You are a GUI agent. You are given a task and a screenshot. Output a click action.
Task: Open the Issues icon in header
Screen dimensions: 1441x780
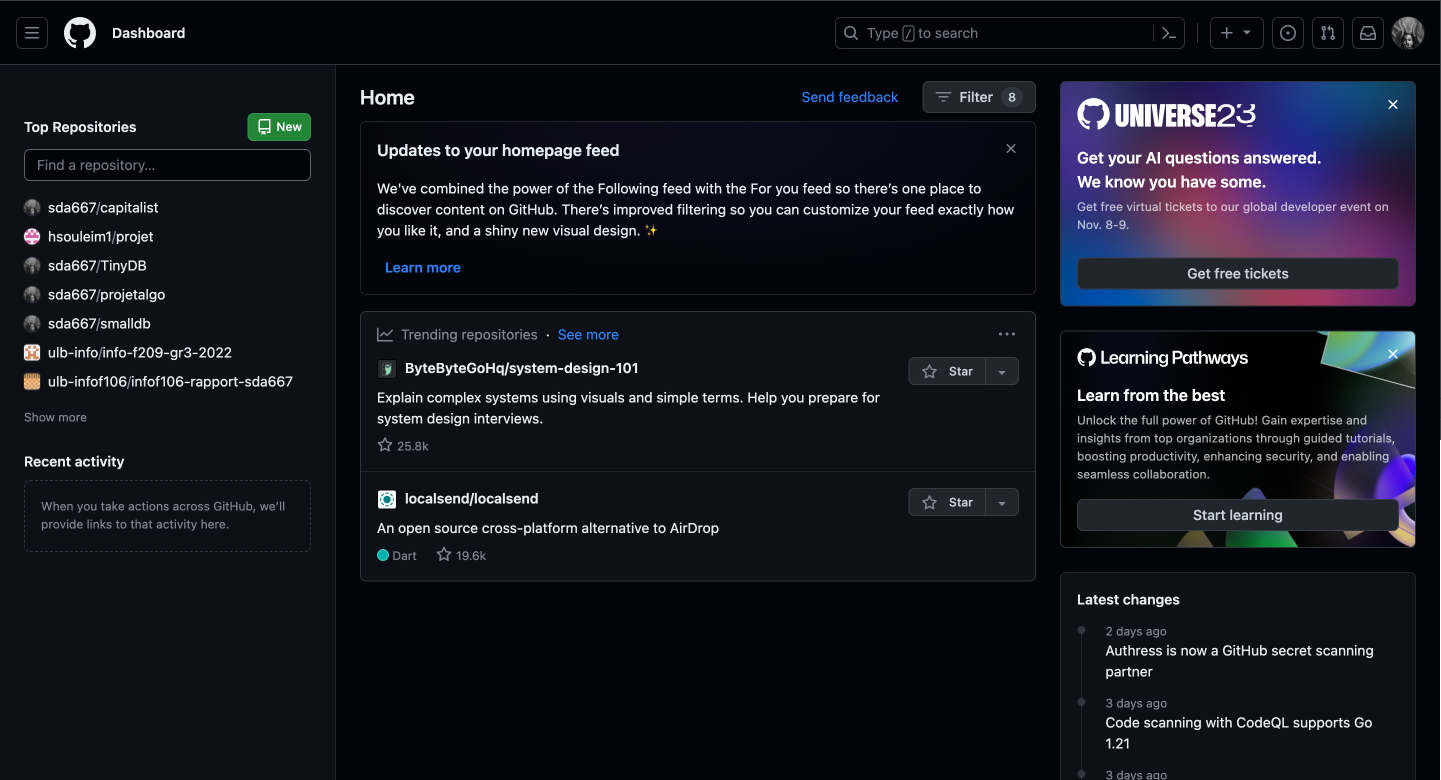click(x=1288, y=33)
